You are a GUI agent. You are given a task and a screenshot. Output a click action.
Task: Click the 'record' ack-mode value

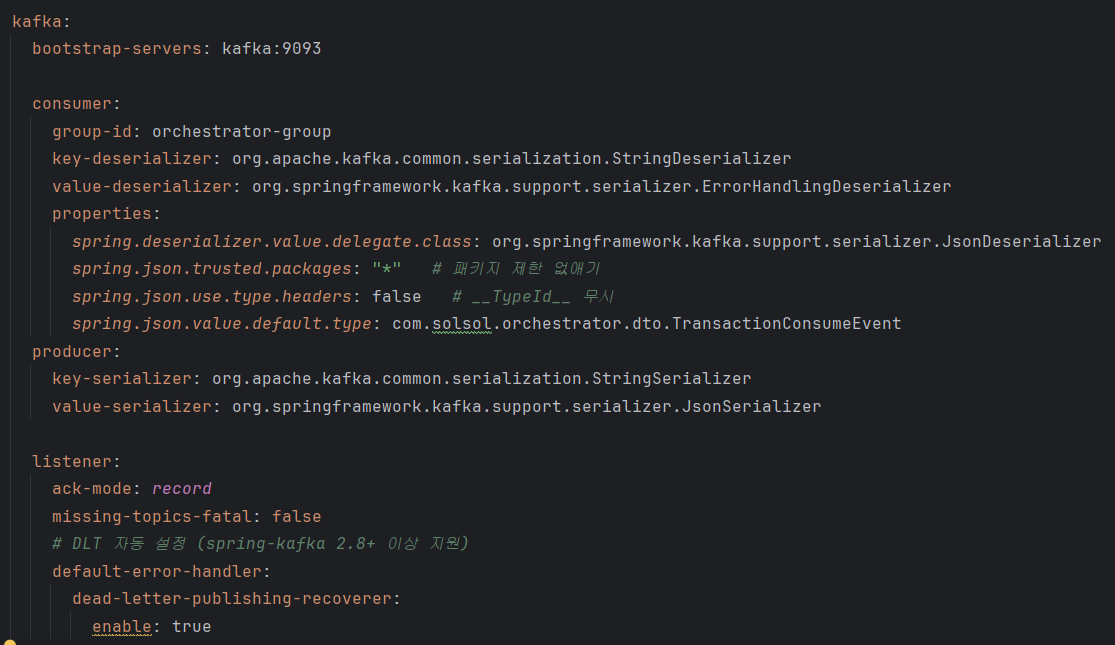coord(181,489)
